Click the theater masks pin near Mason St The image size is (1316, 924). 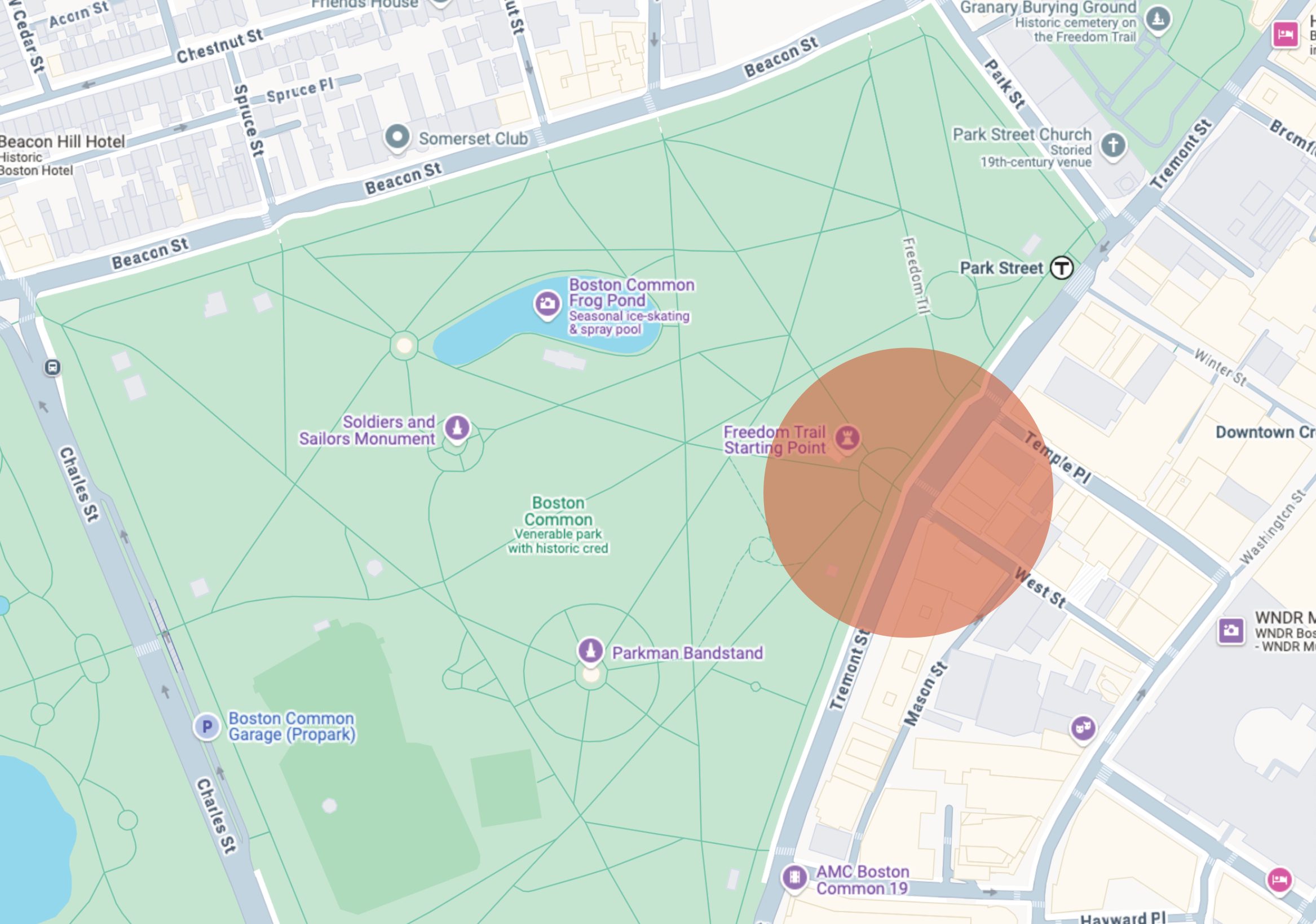tap(1083, 729)
